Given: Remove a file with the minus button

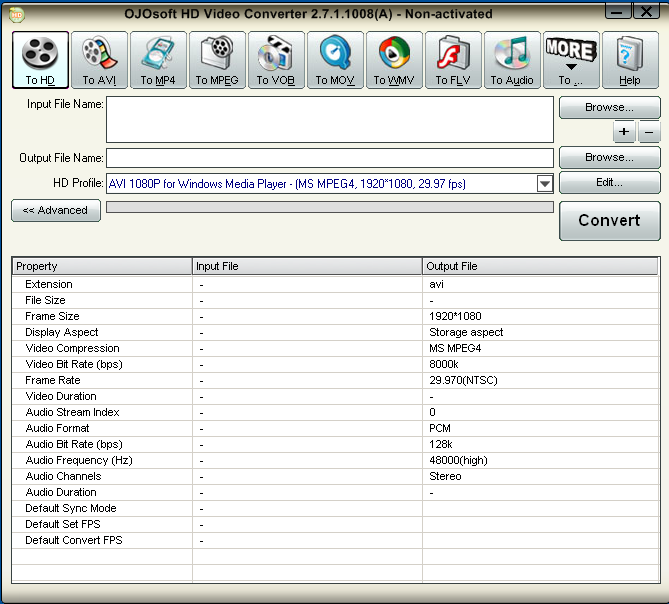Looking at the screenshot, I should coord(649,132).
